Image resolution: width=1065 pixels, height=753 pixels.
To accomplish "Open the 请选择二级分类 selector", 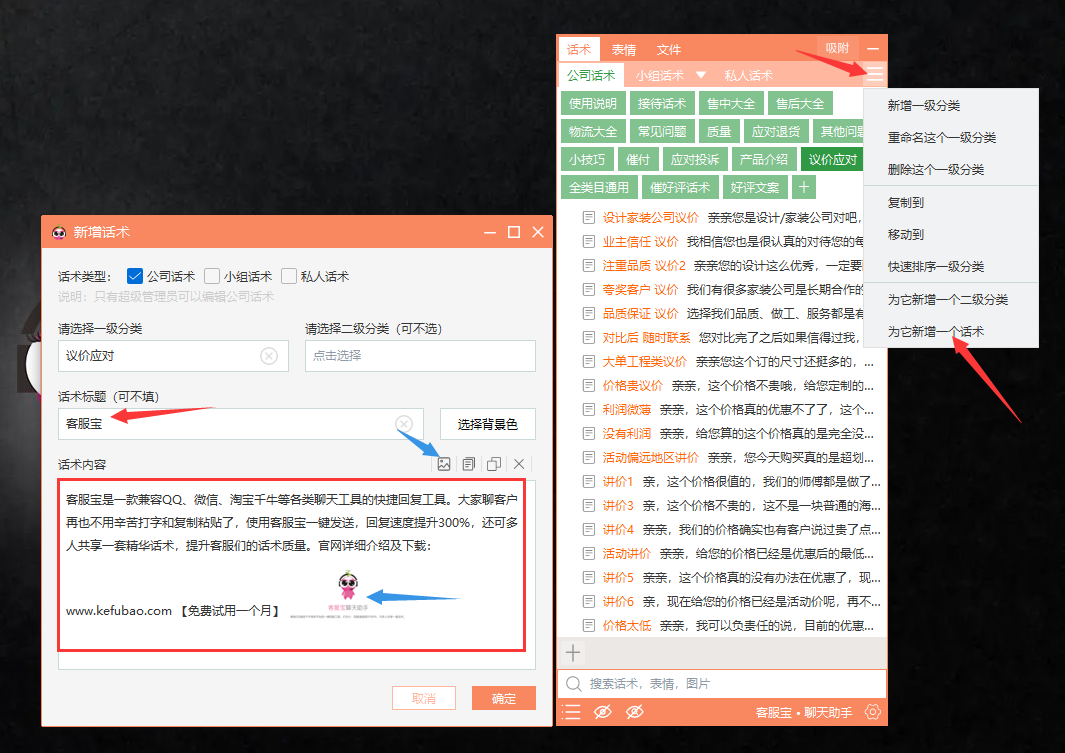I will [420, 356].
